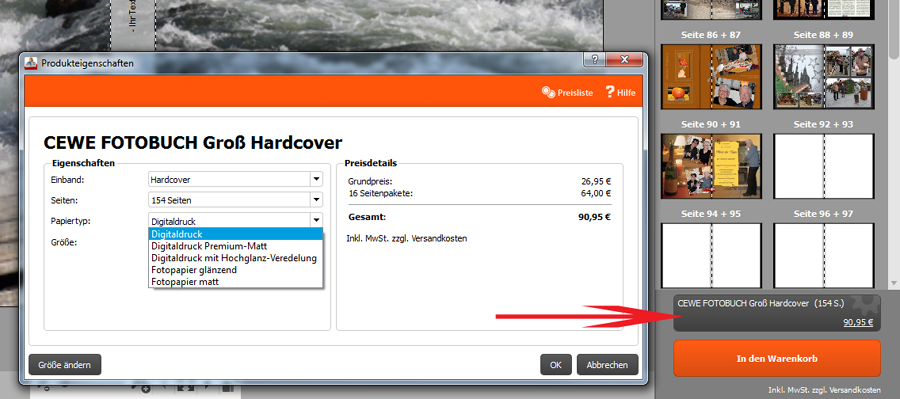
Task: Select Digitaldruck mit Hochglanz-Veredelung option
Action: [235, 258]
